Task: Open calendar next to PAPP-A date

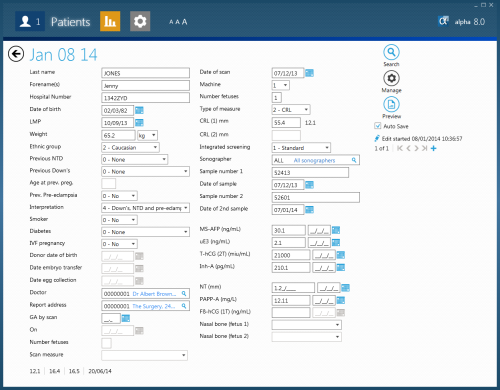Action: pos(341,300)
